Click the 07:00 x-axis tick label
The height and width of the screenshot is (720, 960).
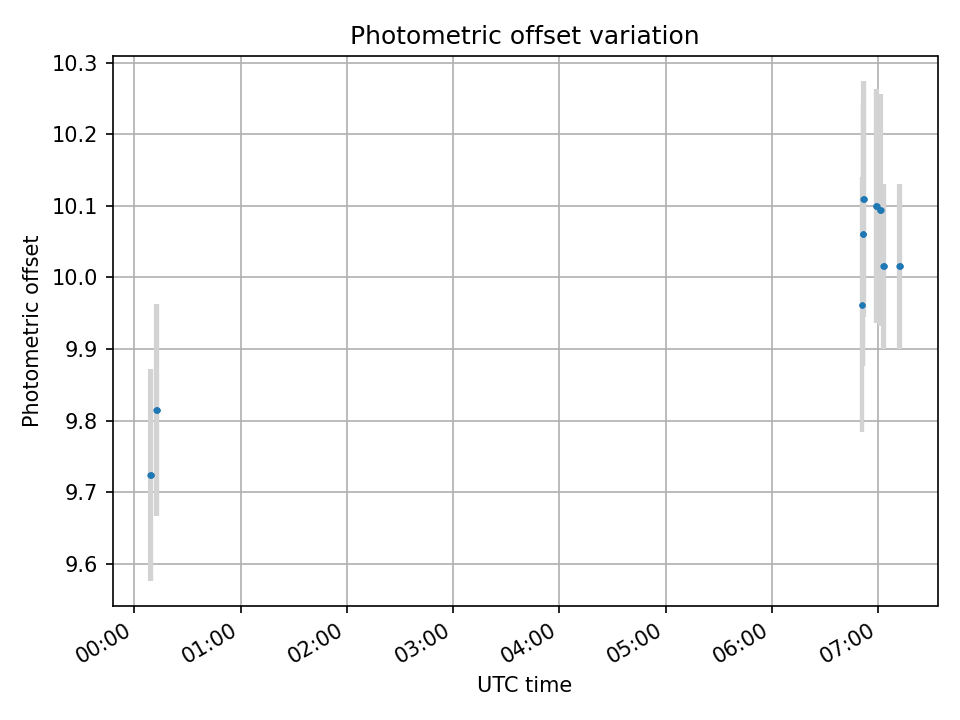(x=848, y=643)
